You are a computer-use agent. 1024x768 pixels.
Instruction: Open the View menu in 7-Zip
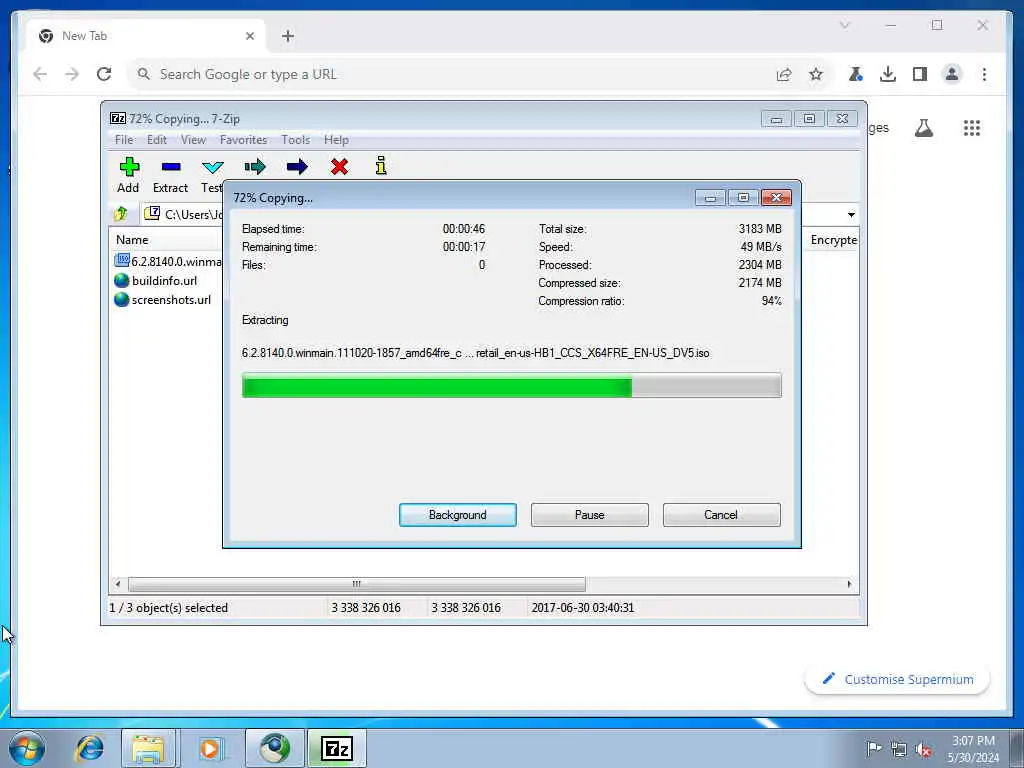193,140
